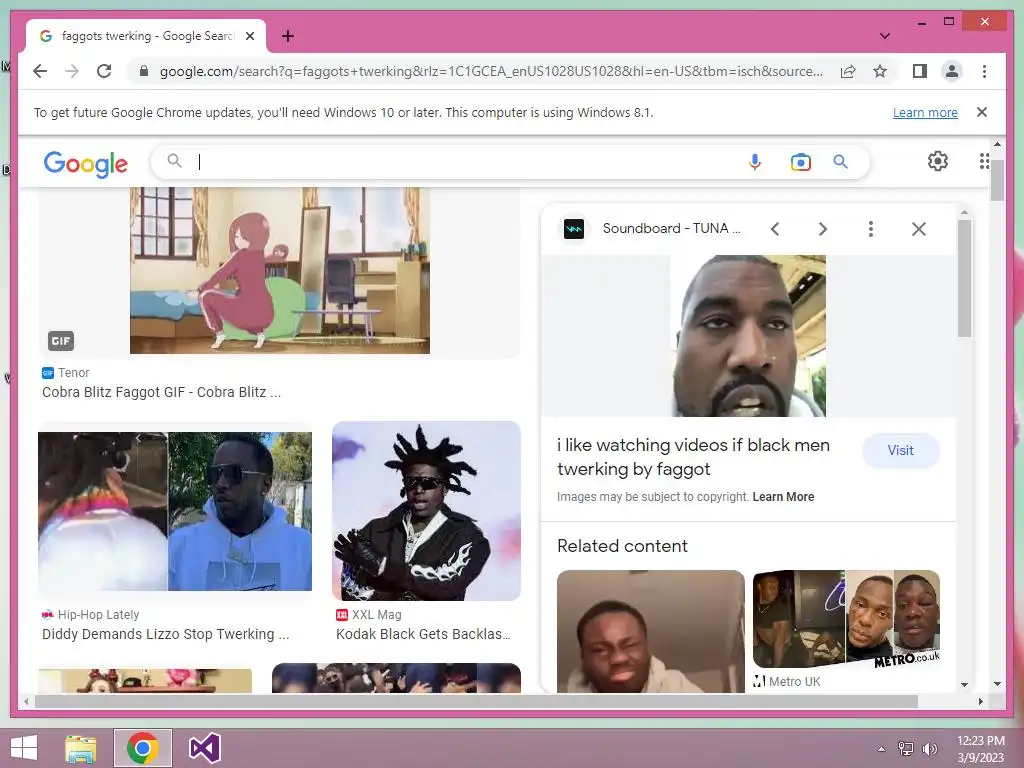This screenshot has height=768, width=1024.
Task: Open the Diddy Demands Lizzo result title
Action: 165,634
